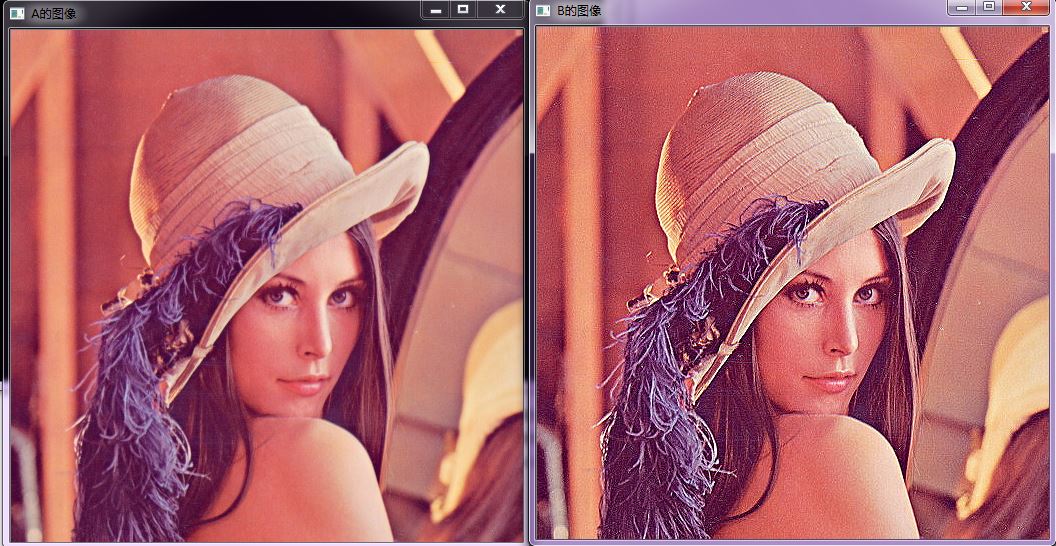The image size is (1056, 546).
Task: Minimize the A的图像 window
Action: [436, 9]
